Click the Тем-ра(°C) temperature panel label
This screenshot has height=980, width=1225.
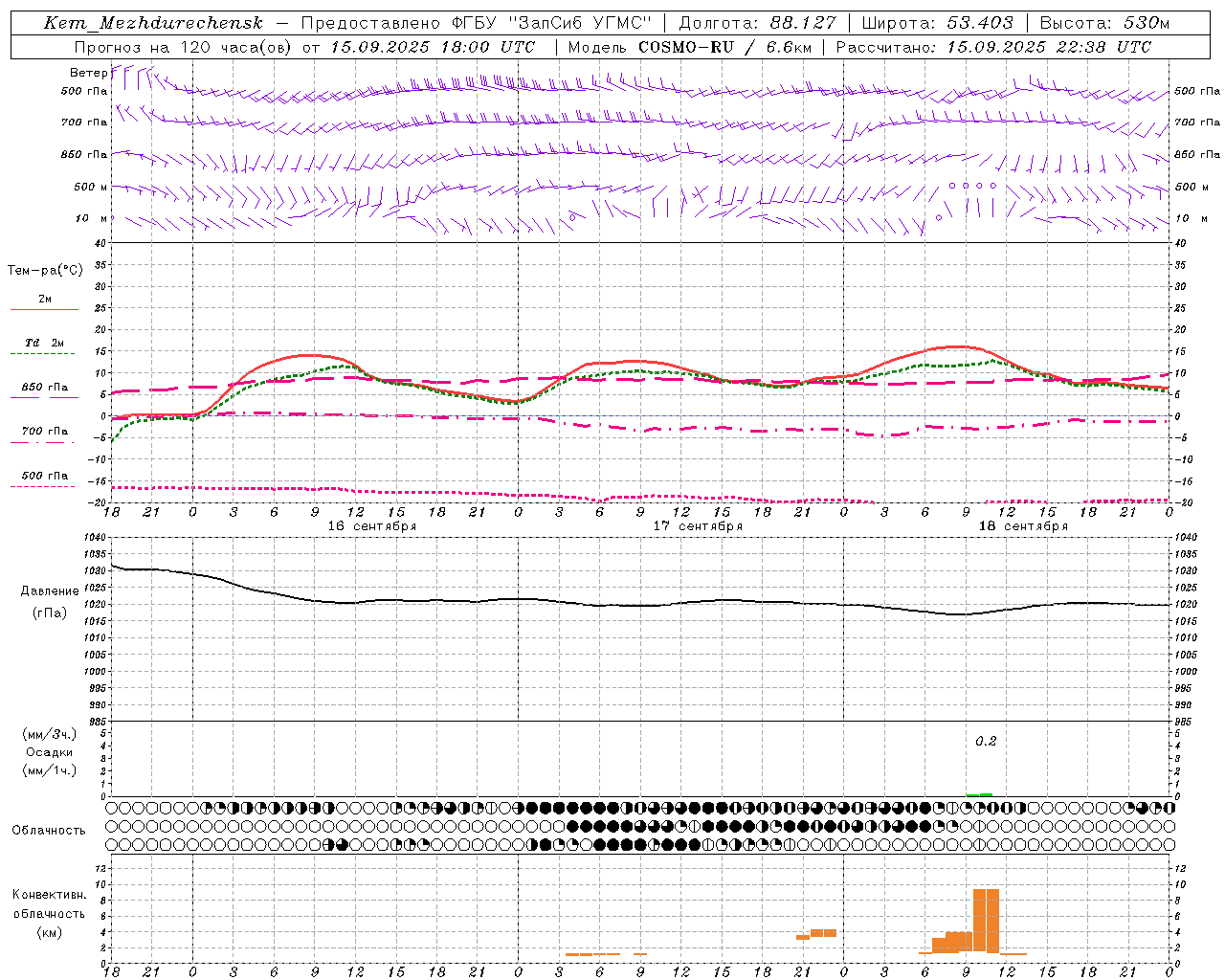(x=45, y=271)
